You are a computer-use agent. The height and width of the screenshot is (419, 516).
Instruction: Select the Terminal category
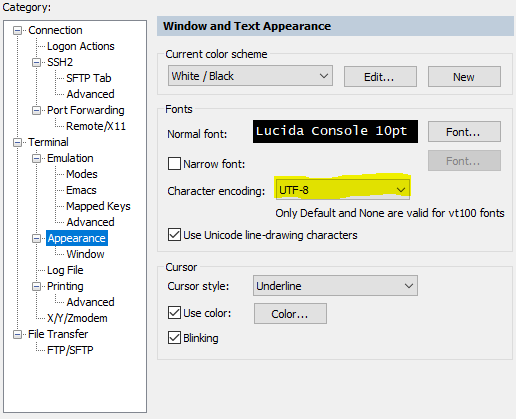coord(48,142)
